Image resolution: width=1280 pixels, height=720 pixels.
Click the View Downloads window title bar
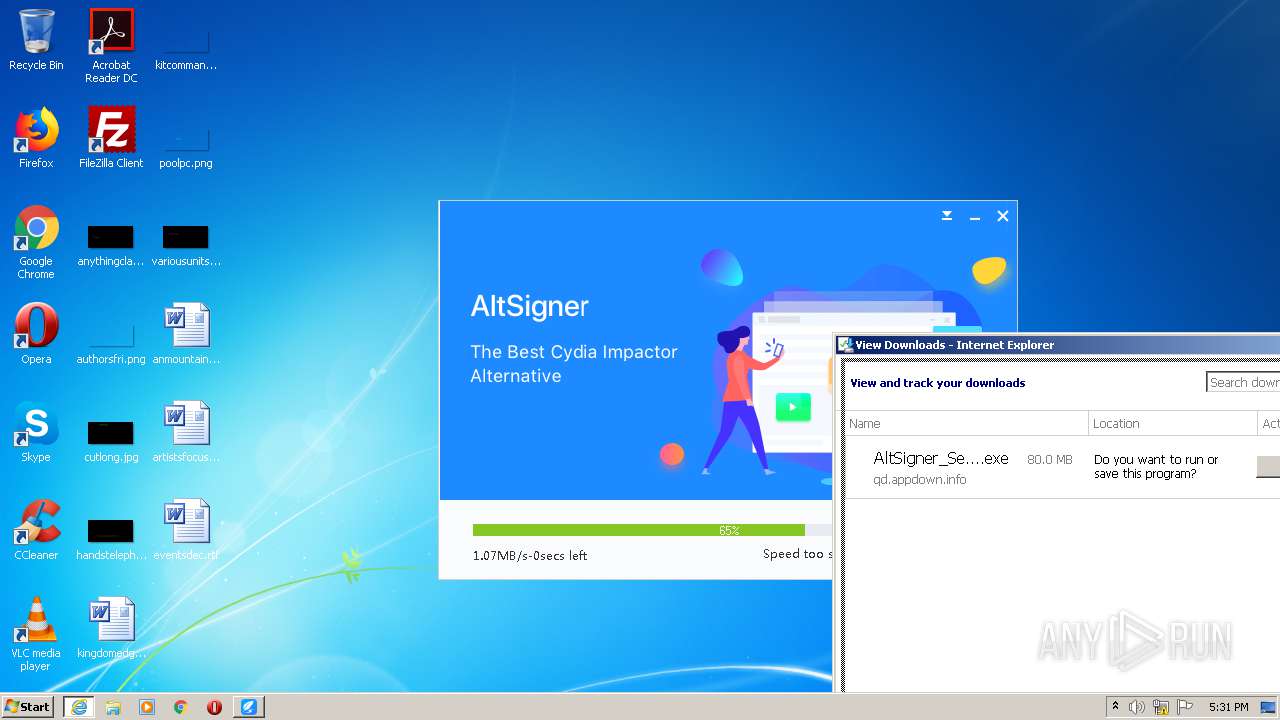[1058, 345]
